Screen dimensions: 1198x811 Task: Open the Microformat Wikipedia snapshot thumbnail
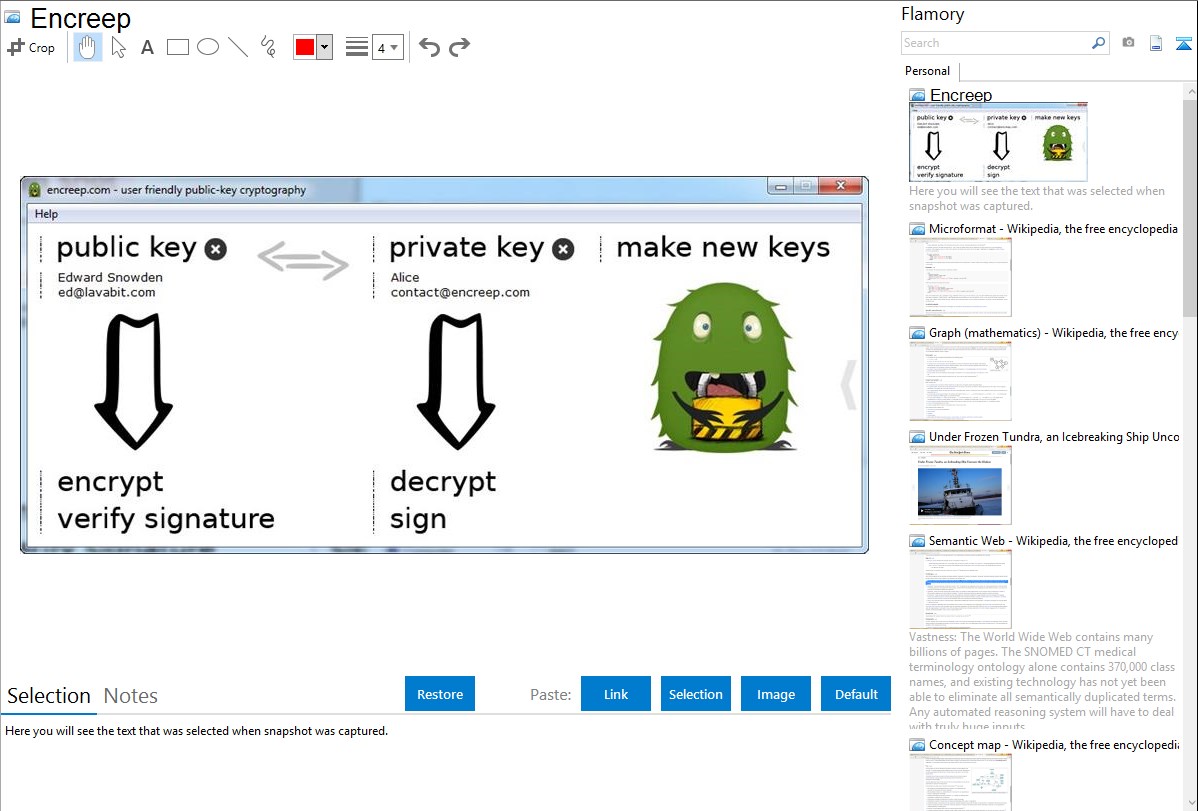[x=960, y=277]
